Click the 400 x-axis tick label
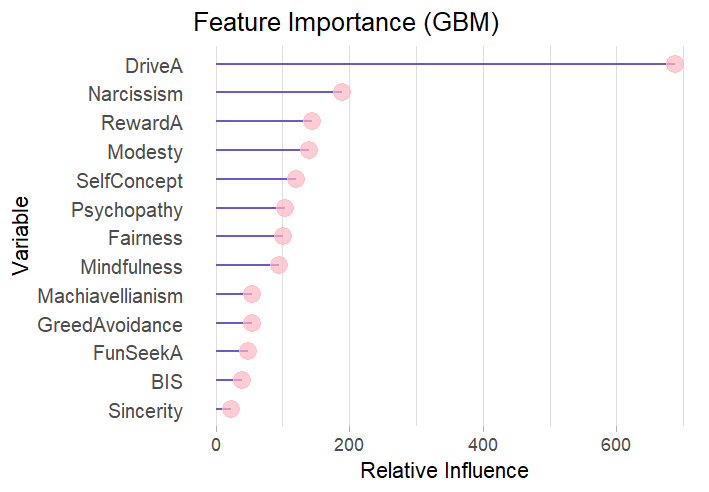The image size is (709, 492). point(483,443)
